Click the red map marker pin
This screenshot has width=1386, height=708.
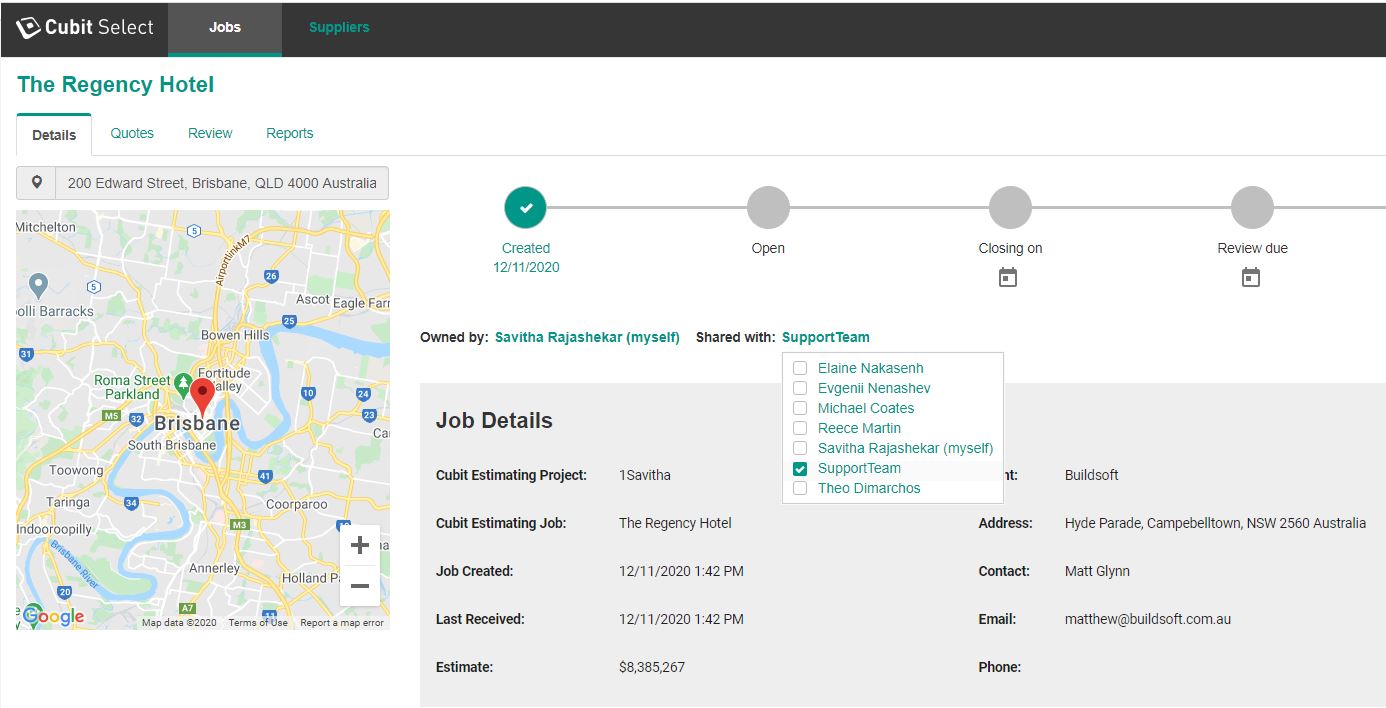point(203,396)
